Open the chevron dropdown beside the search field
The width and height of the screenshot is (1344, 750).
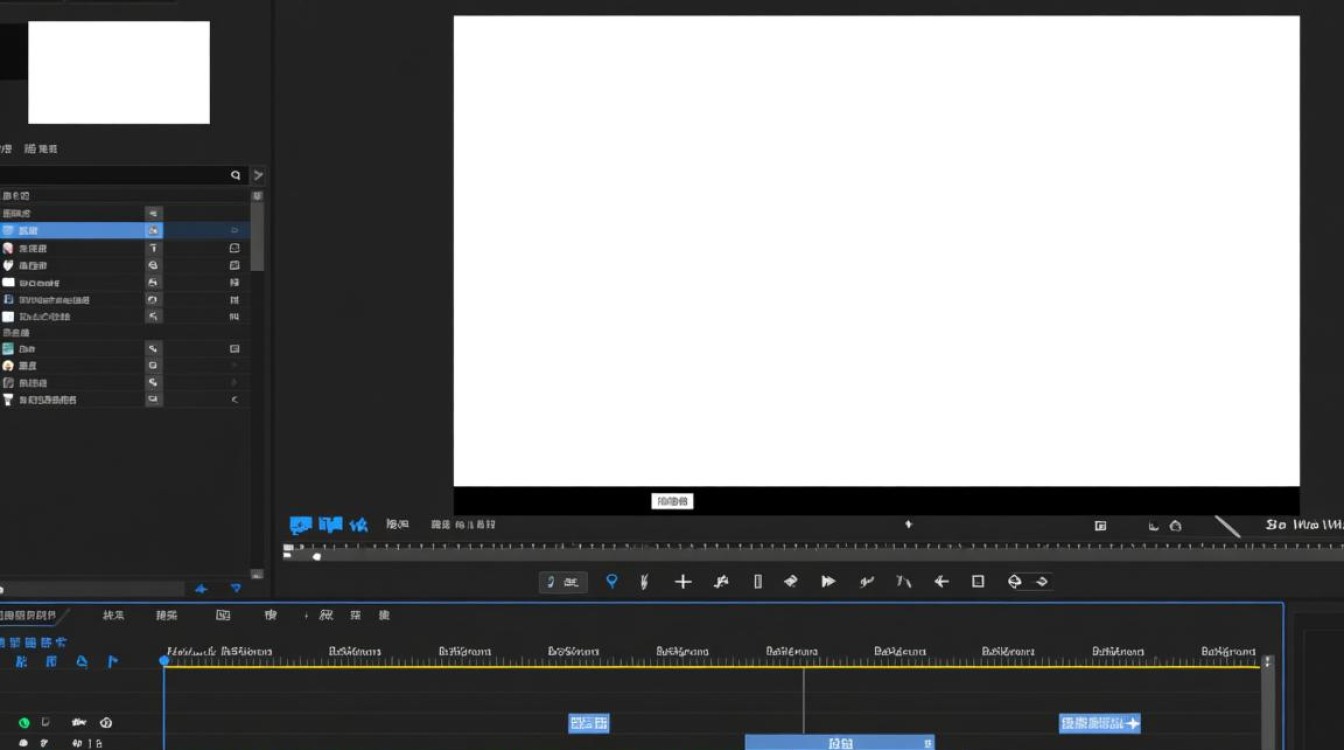(x=258, y=175)
